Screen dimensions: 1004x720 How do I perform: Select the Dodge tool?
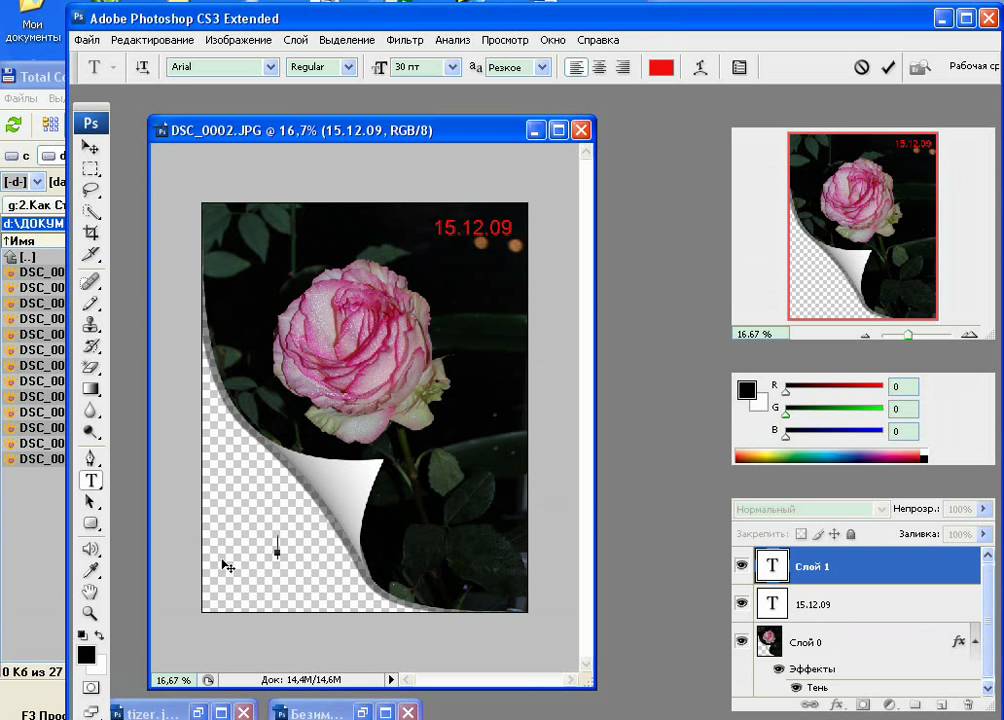point(90,432)
